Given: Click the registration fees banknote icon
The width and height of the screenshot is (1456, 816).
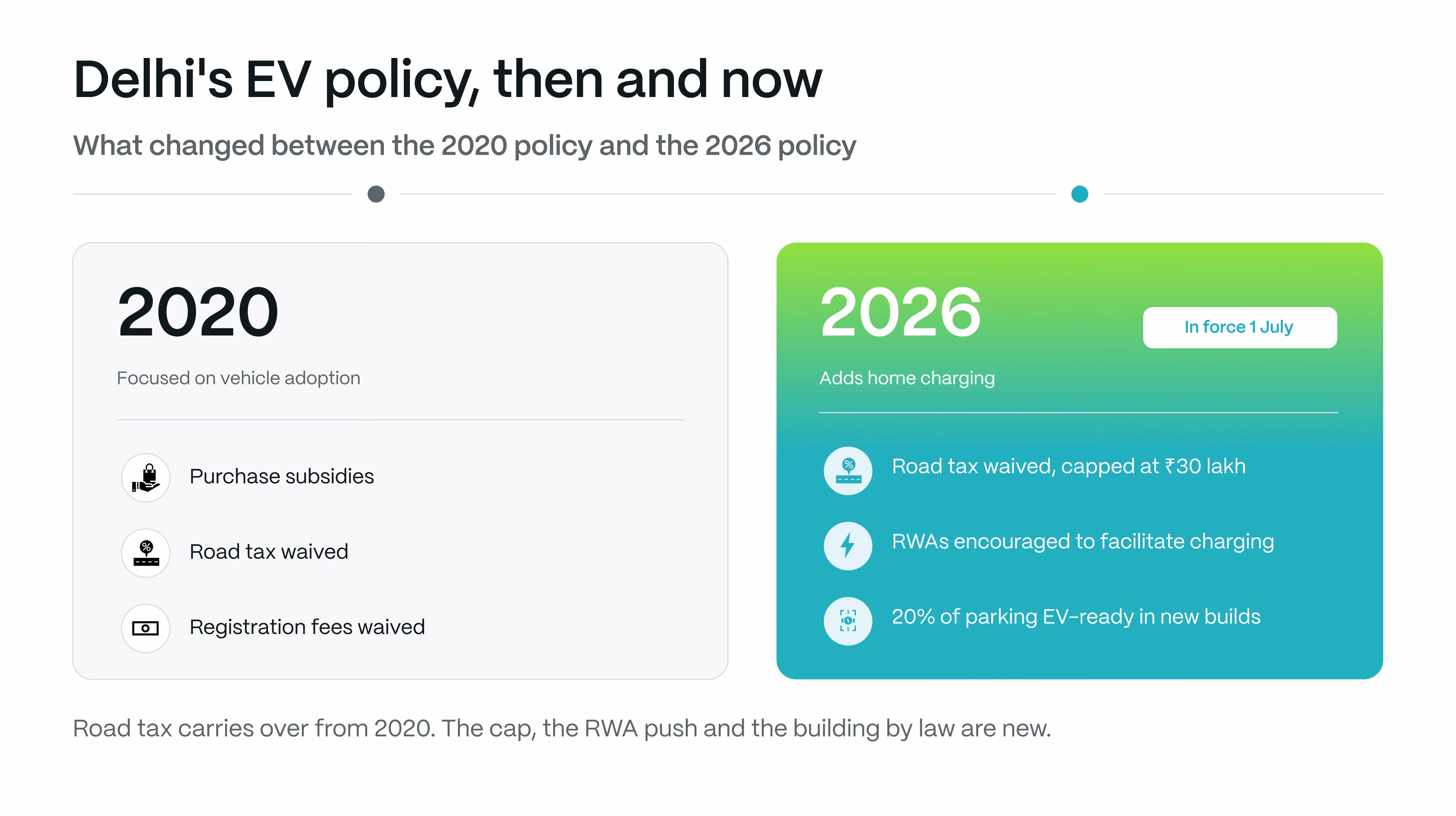Looking at the screenshot, I should tap(146, 628).
